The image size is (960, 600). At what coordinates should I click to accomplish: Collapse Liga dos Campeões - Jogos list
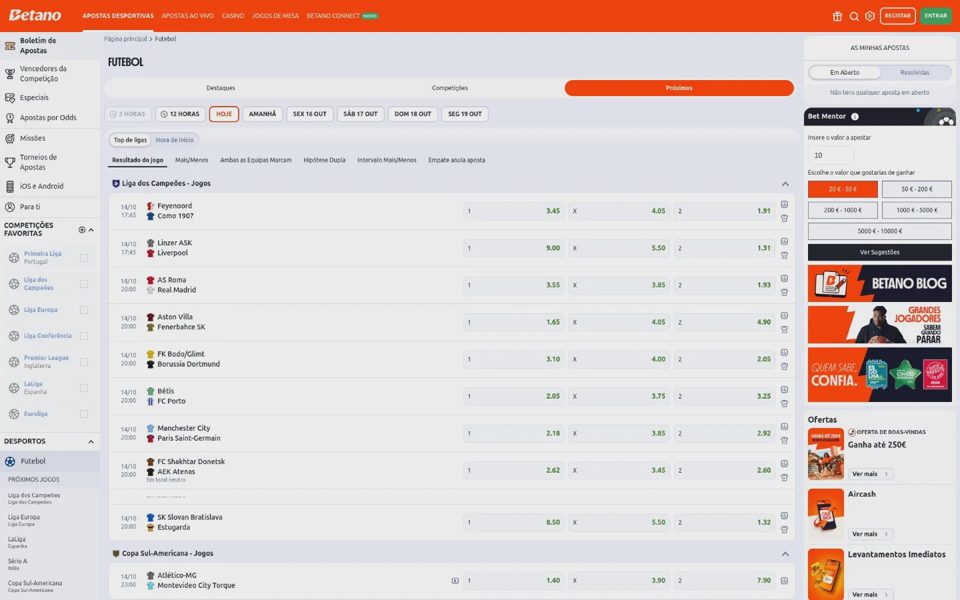[x=786, y=184]
